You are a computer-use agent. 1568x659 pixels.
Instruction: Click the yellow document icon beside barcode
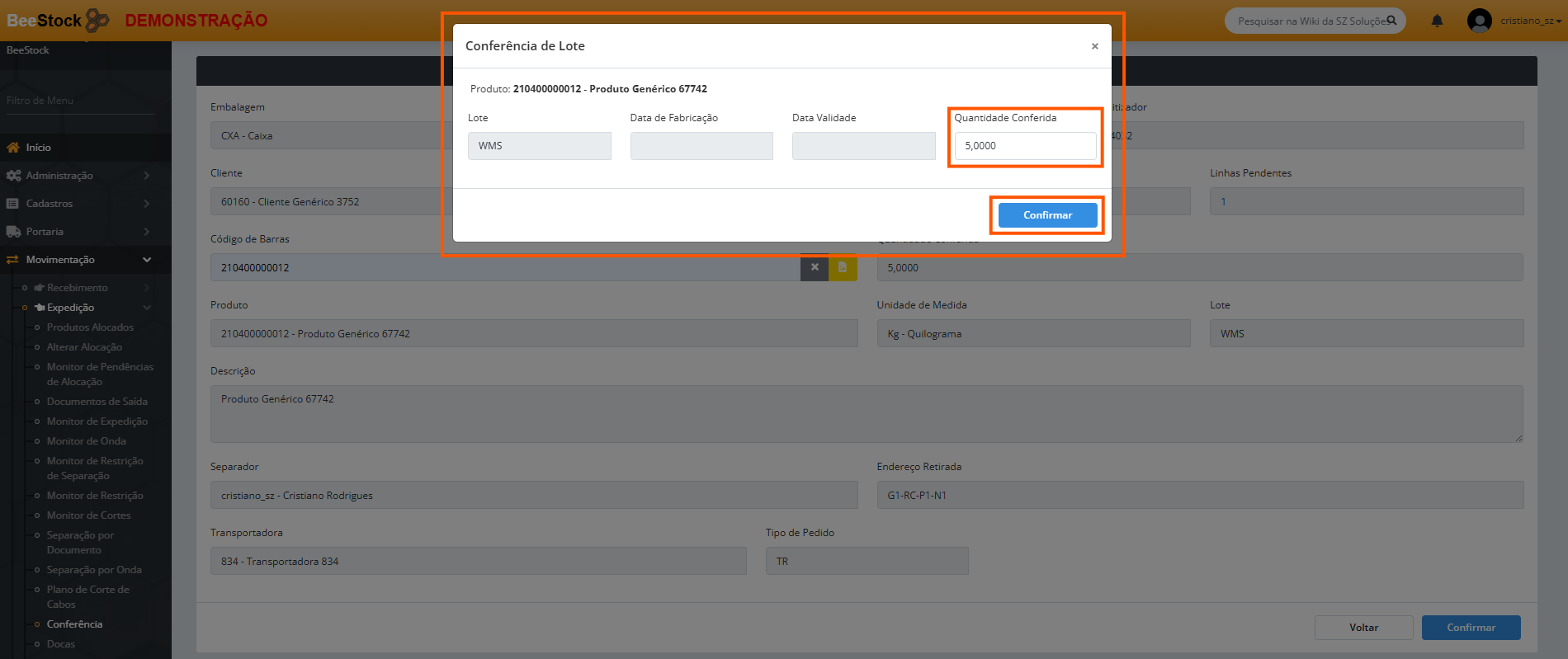tap(843, 267)
